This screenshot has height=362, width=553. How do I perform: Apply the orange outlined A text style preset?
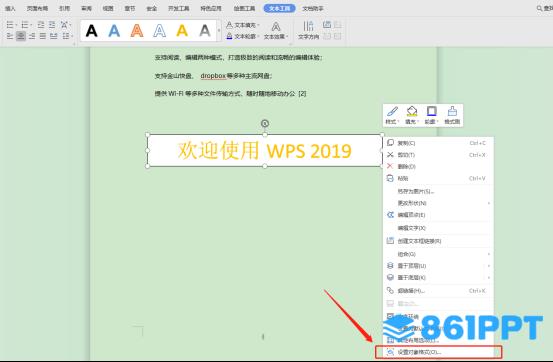[x=137, y=31]
